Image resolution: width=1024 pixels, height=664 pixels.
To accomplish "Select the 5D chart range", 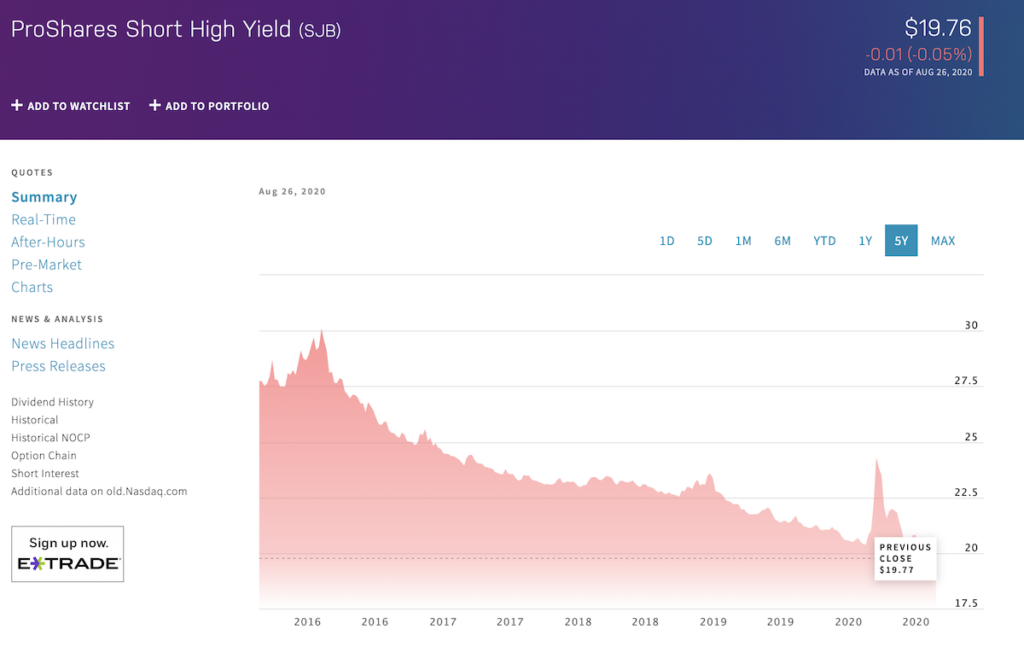I will [x=705, y=241].
